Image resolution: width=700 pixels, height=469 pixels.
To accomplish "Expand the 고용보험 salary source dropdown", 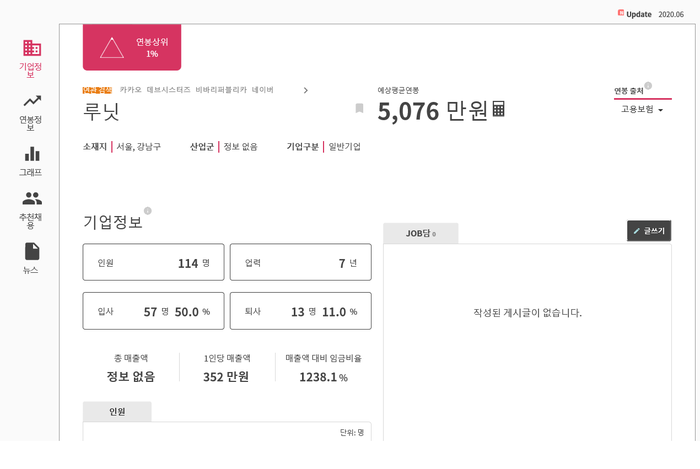I will point(642,109).
